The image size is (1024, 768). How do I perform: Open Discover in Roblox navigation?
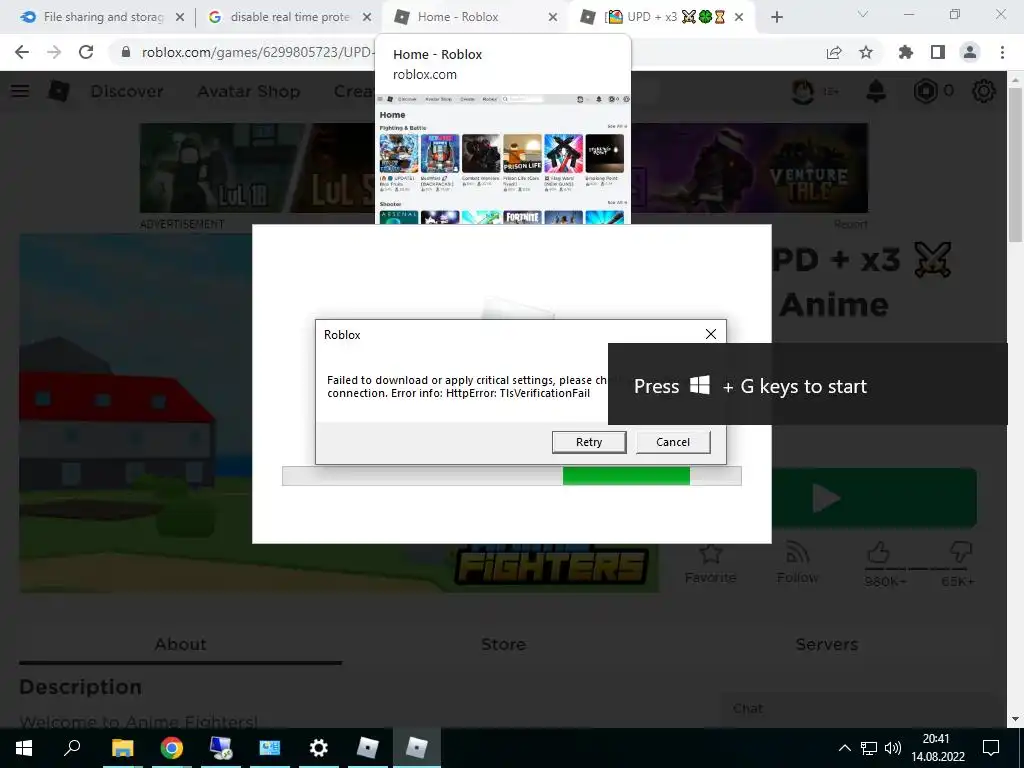click(x=127, y=91)
